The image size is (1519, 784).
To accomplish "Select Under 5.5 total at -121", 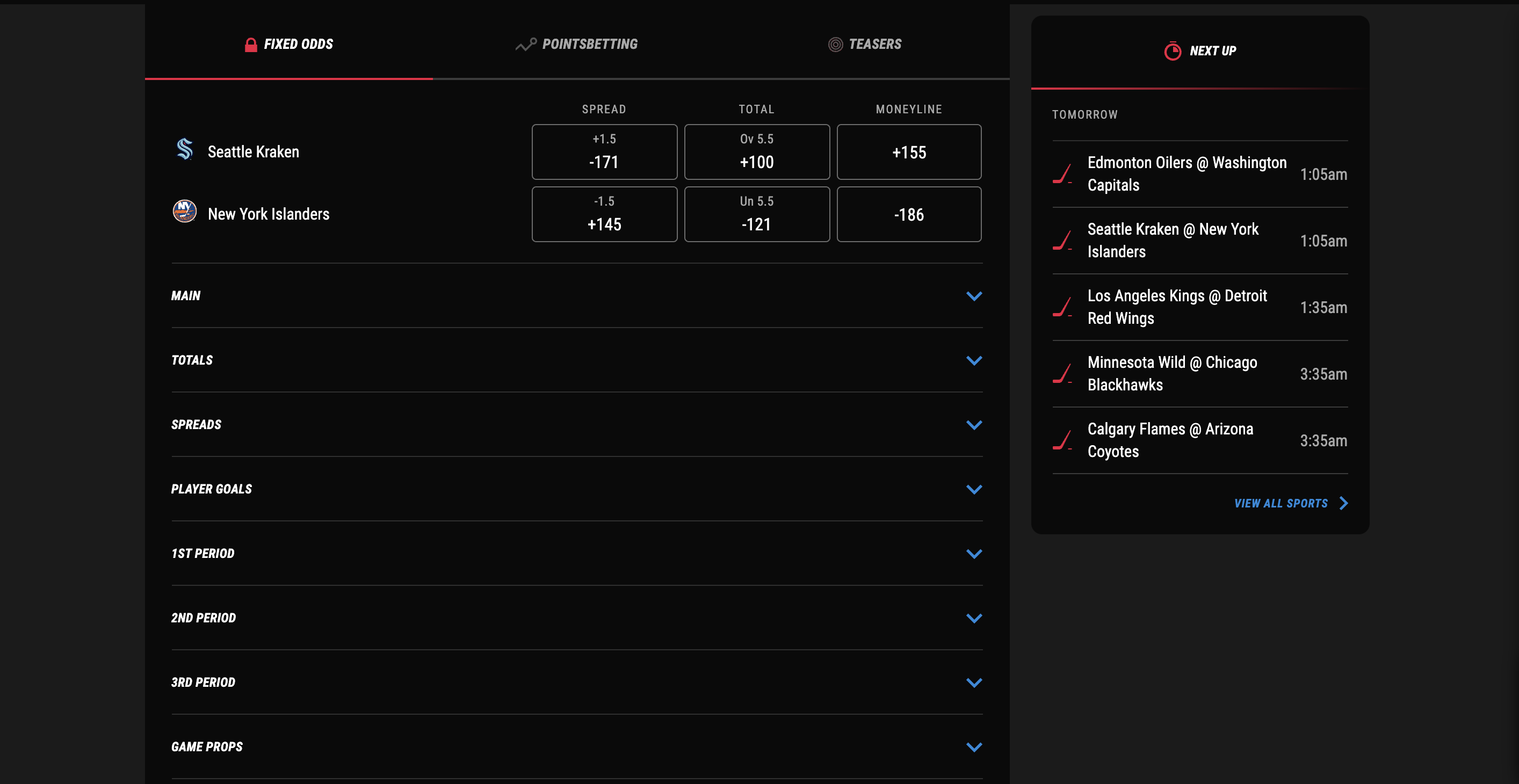I will (757, 215).
